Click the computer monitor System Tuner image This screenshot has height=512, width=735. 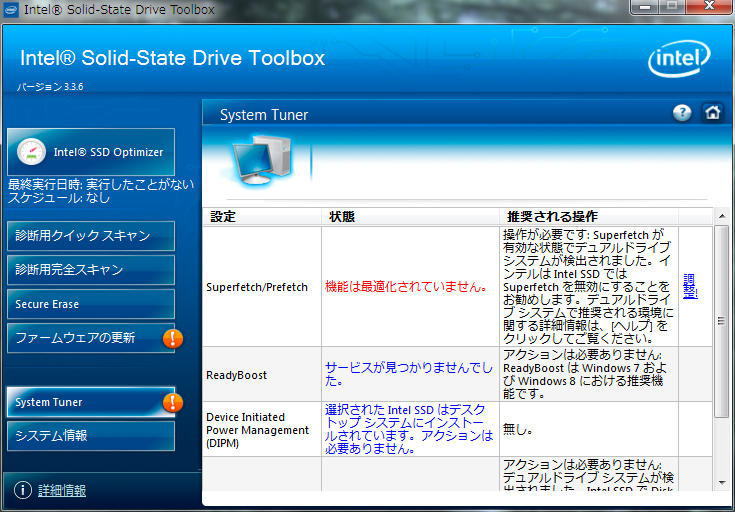[262, 160]
